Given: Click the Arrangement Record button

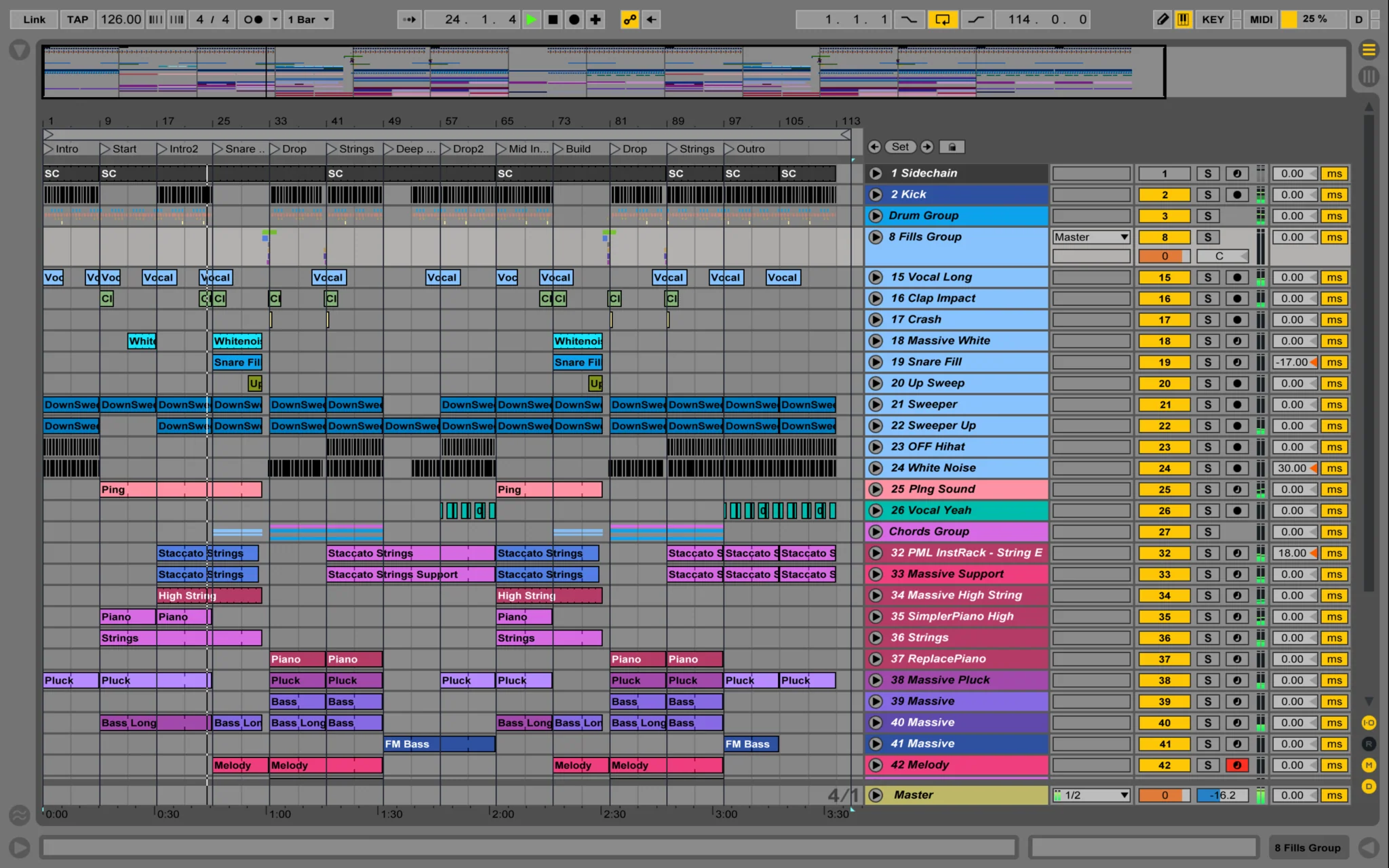Looking at the screenshot, I should (574, 20).
